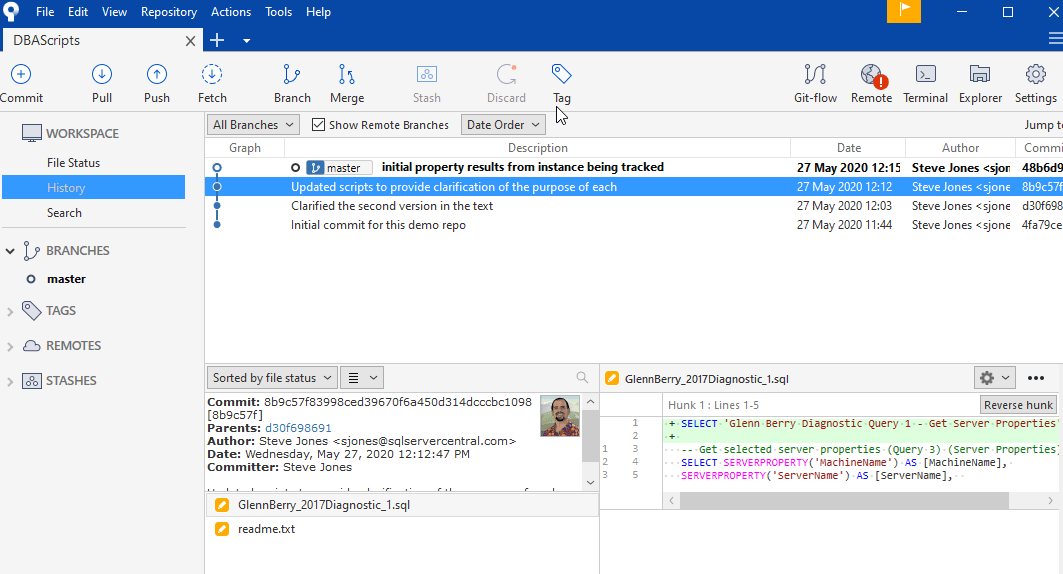This screenshot has width=1063, height=574.
Task: Click the Reverse hunk button
Action: 1018,405
